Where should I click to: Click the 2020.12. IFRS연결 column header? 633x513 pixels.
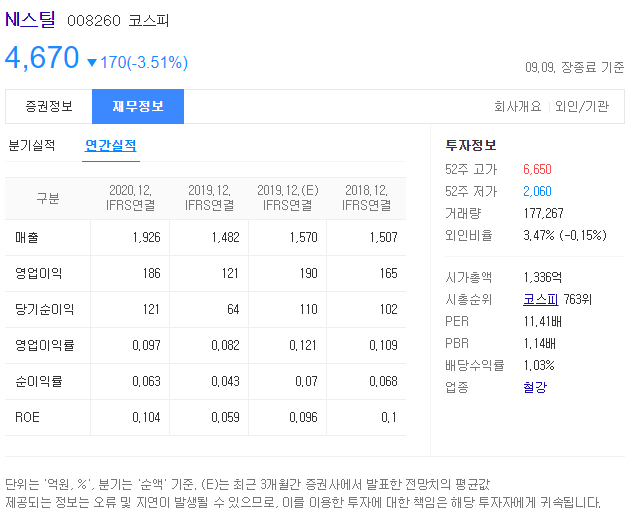coord(130,198)
